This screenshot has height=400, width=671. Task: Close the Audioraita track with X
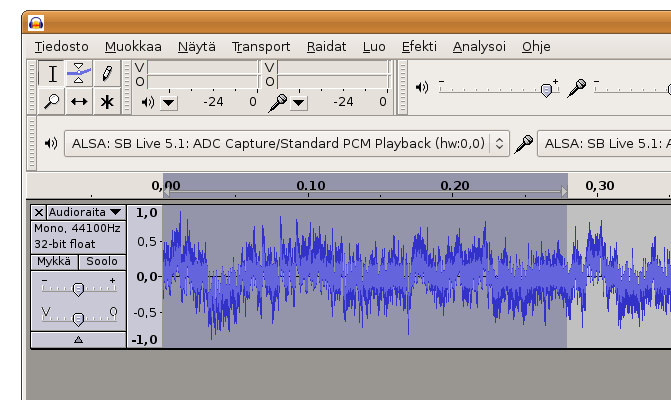point(39,212)
